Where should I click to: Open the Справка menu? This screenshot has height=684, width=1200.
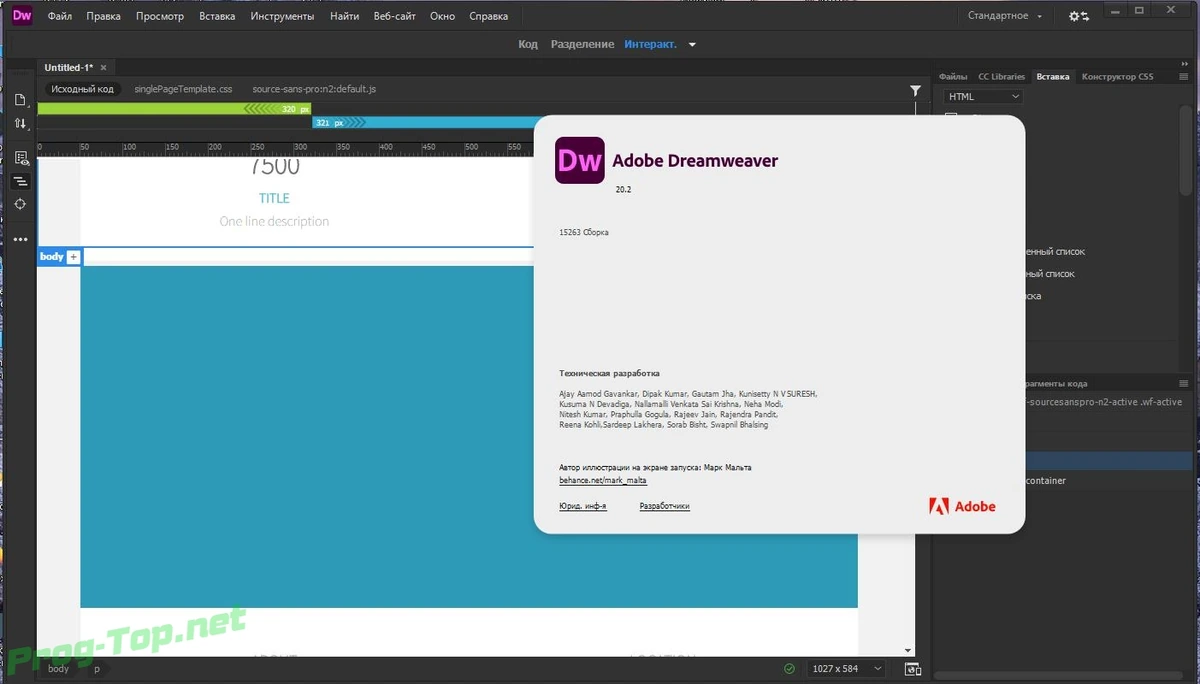487,16
